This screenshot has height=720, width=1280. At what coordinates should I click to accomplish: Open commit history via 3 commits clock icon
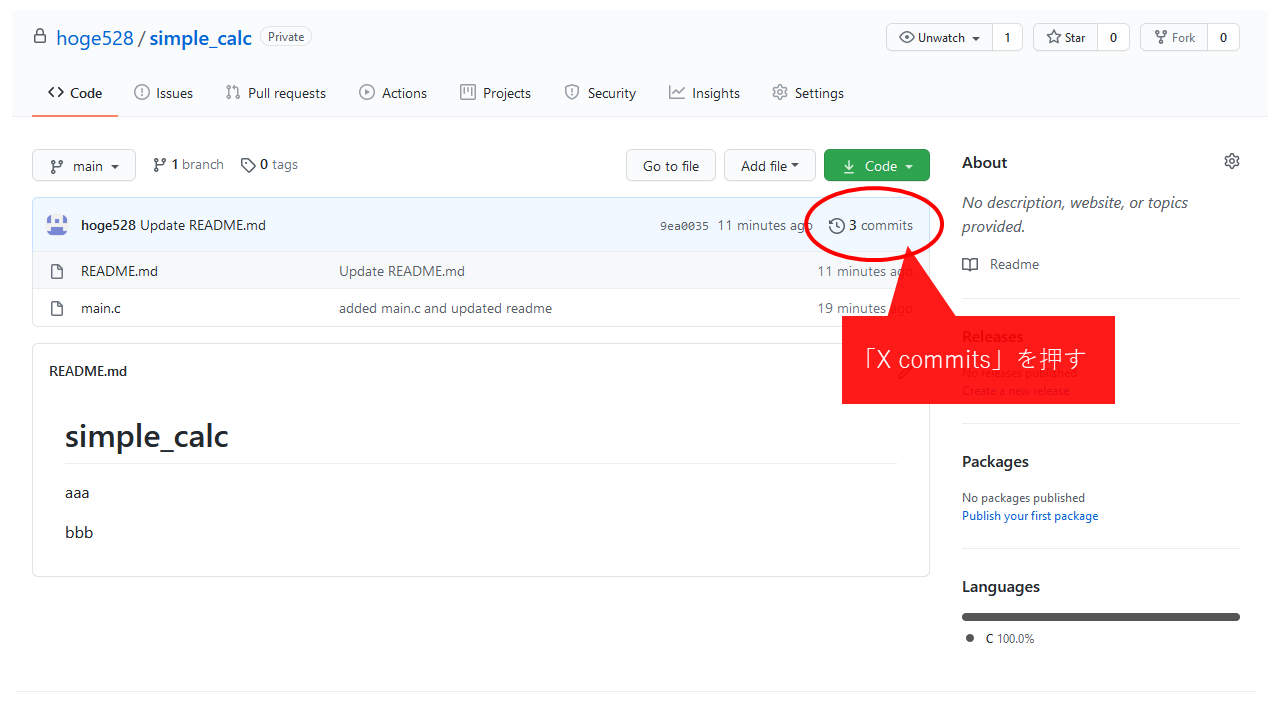(x=837, y=226)
